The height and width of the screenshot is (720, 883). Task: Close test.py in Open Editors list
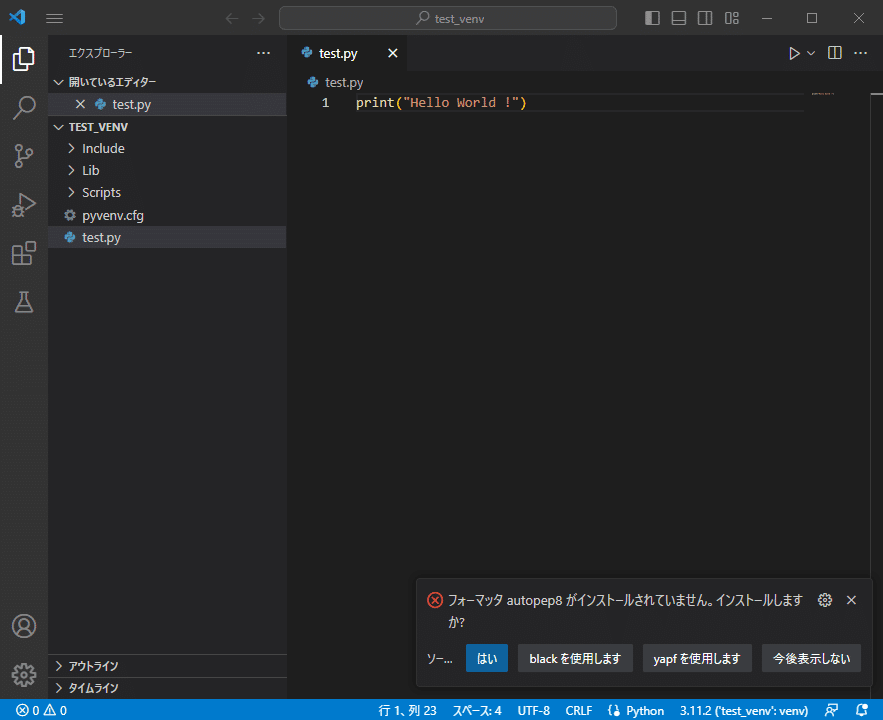coord(81,104)
